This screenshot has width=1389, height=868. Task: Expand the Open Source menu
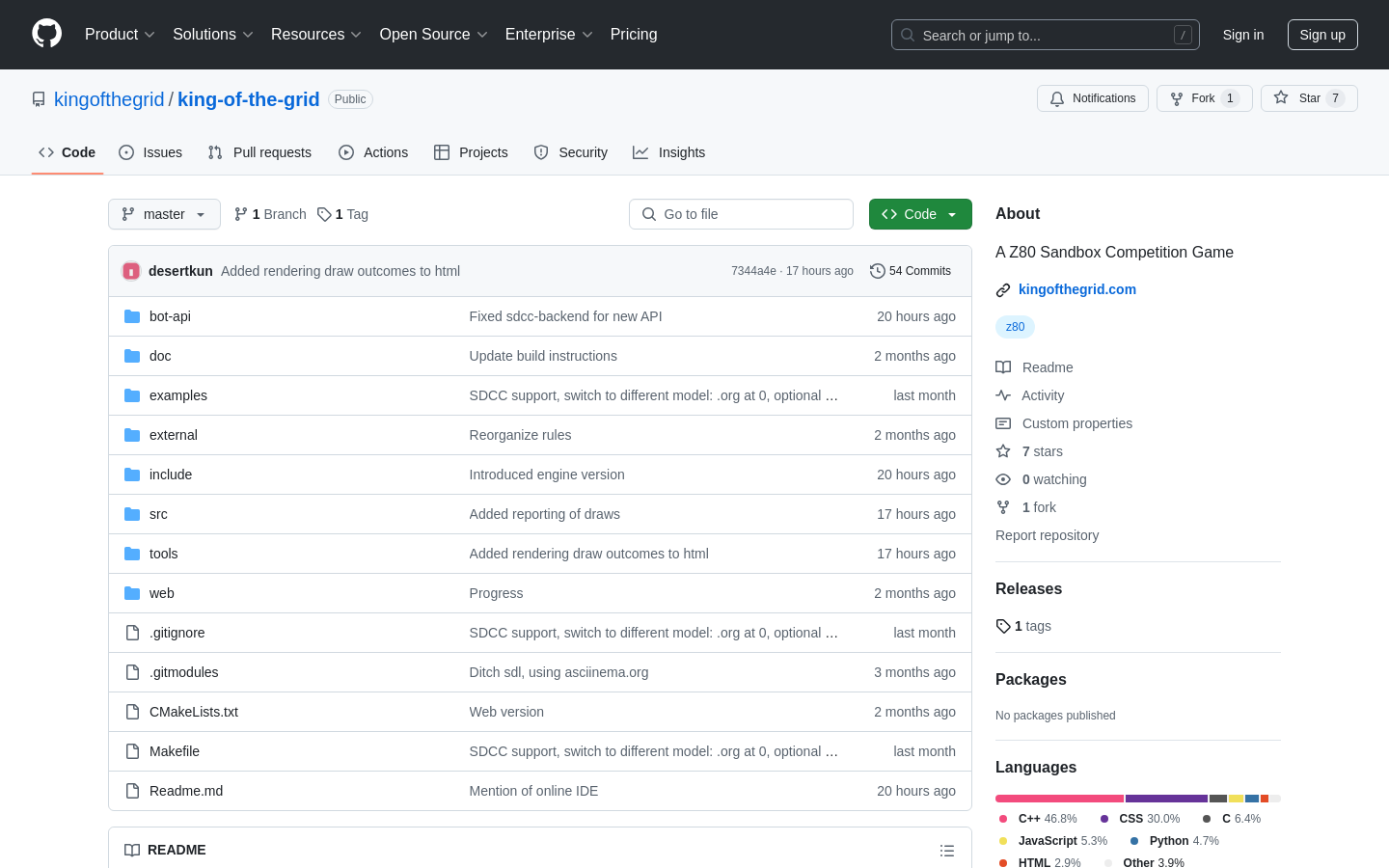[434, 34]
